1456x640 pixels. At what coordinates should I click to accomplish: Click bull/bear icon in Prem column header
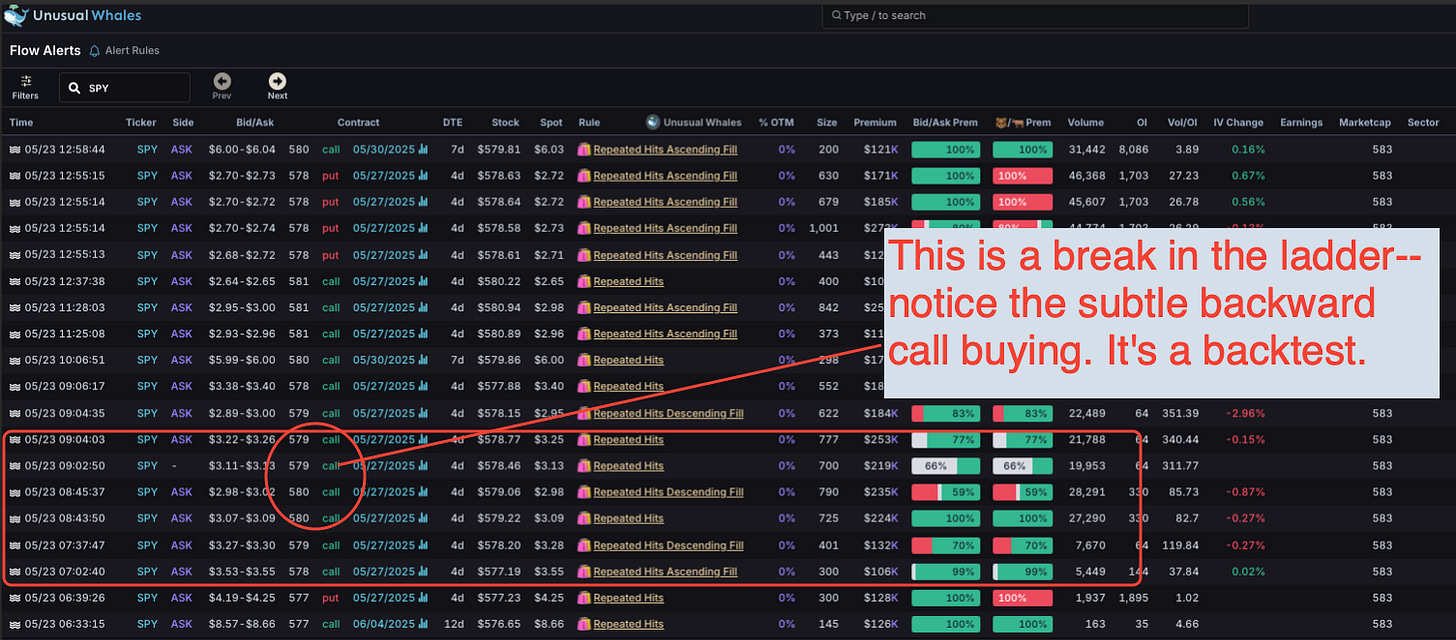pyautogui.click(x=1009, y=122)
